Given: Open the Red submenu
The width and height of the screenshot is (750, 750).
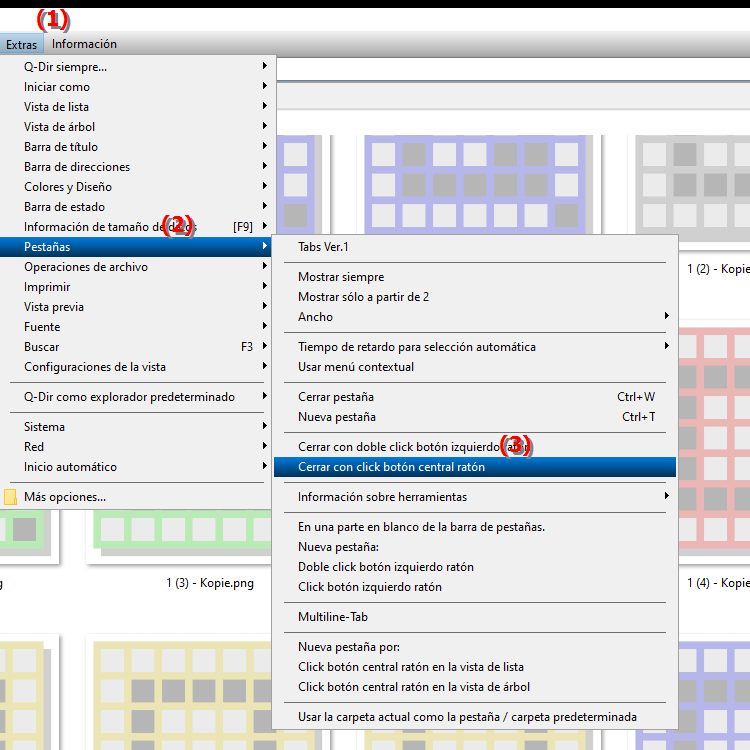Looking at the screenshot, I should point(136,447).
